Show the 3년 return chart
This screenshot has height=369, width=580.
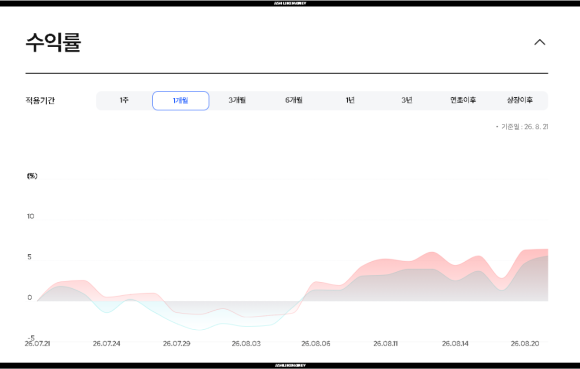pyautogui.click(x=407, y=100)
